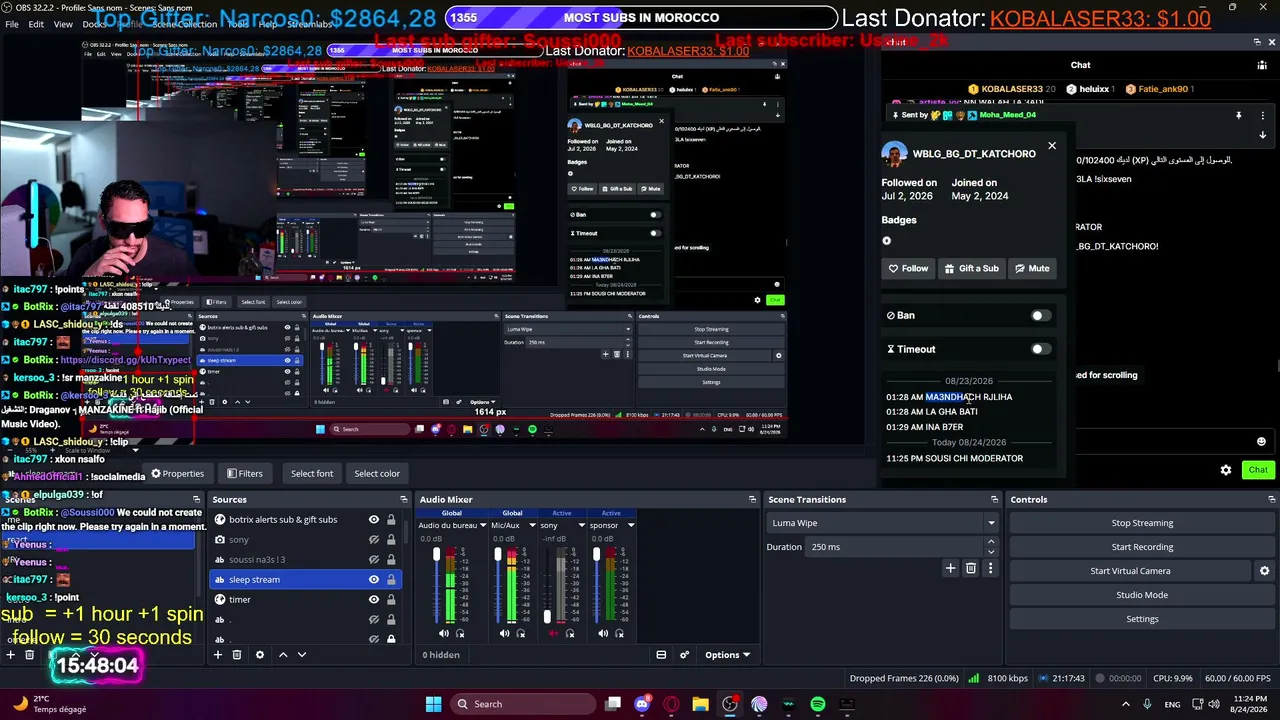
Task: Unlock the sleep stream source
Action: [x=391, y=580]
